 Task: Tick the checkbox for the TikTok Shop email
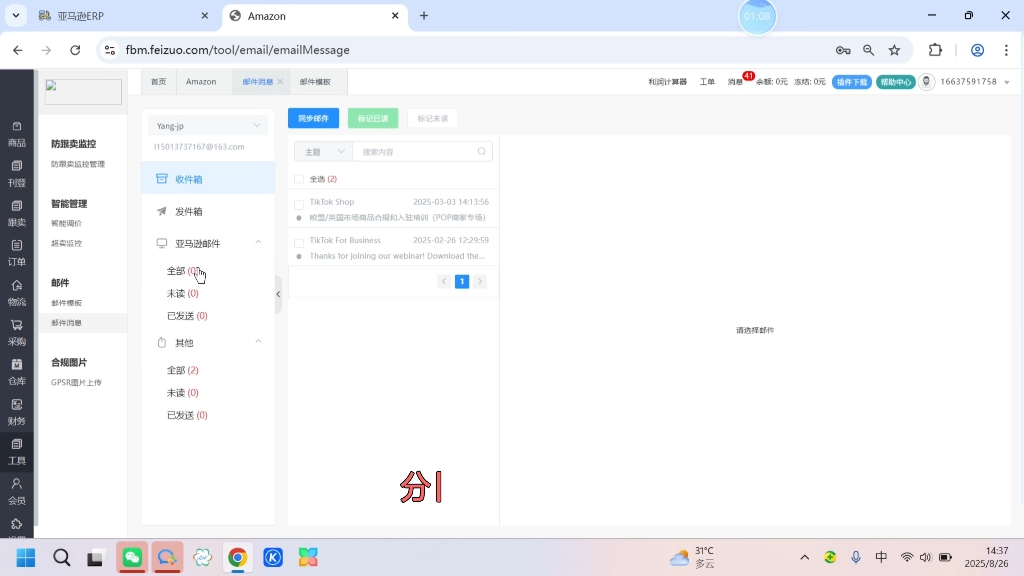click(x=299, y=204)
